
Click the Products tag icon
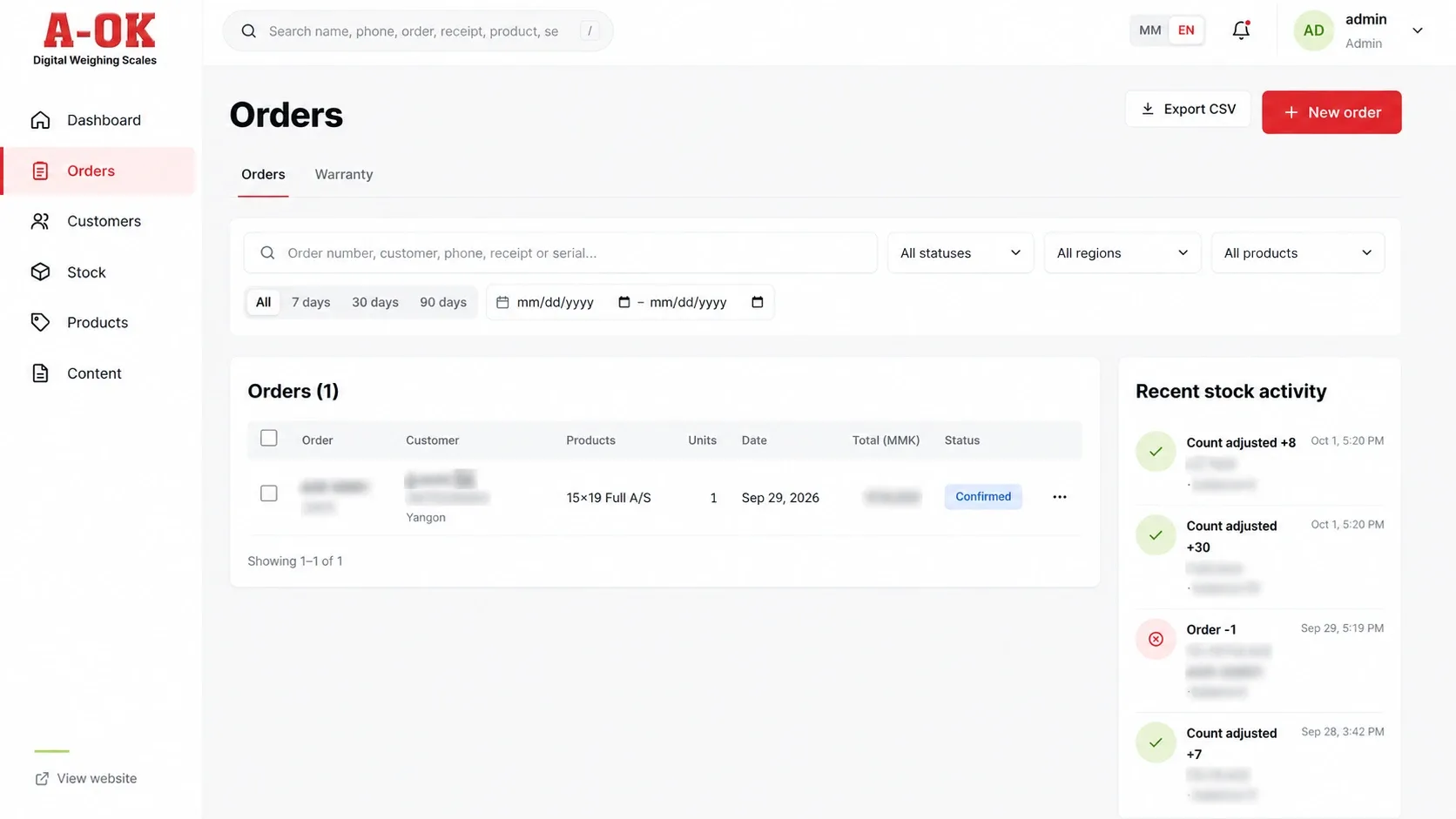[x=40, y=323]
